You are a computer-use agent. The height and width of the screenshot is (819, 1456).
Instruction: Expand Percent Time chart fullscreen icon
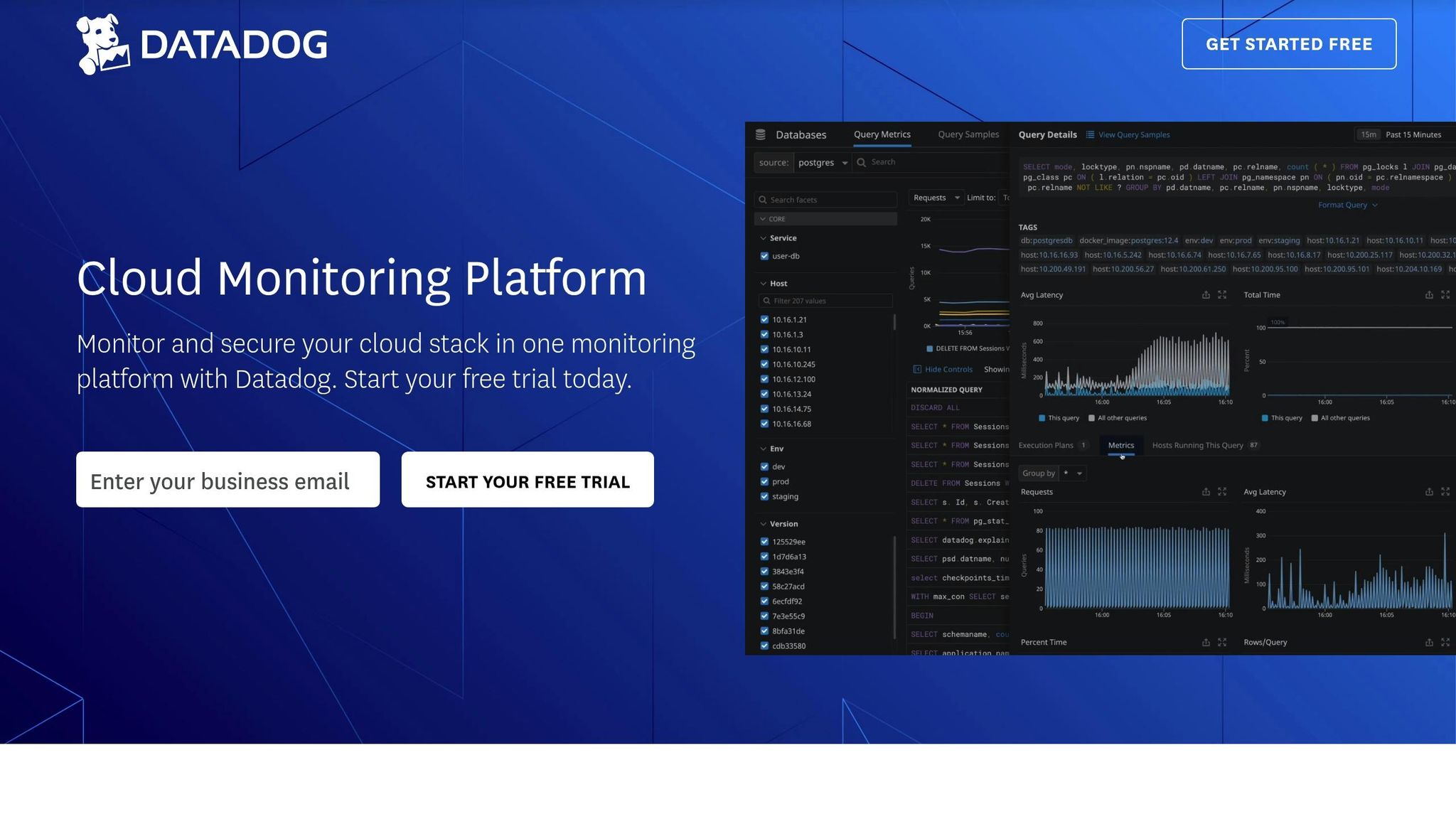[x=1222, y=643]
